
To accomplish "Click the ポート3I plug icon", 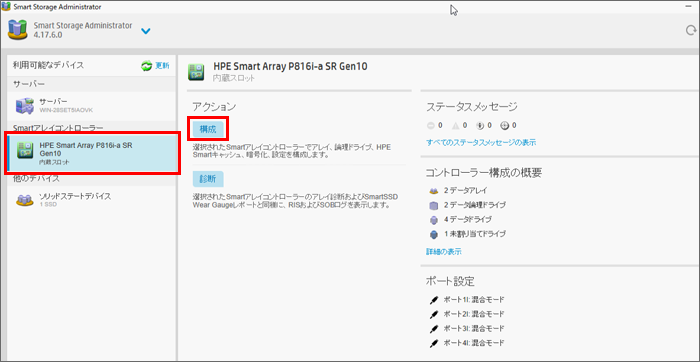I will (x=433, y=329).
